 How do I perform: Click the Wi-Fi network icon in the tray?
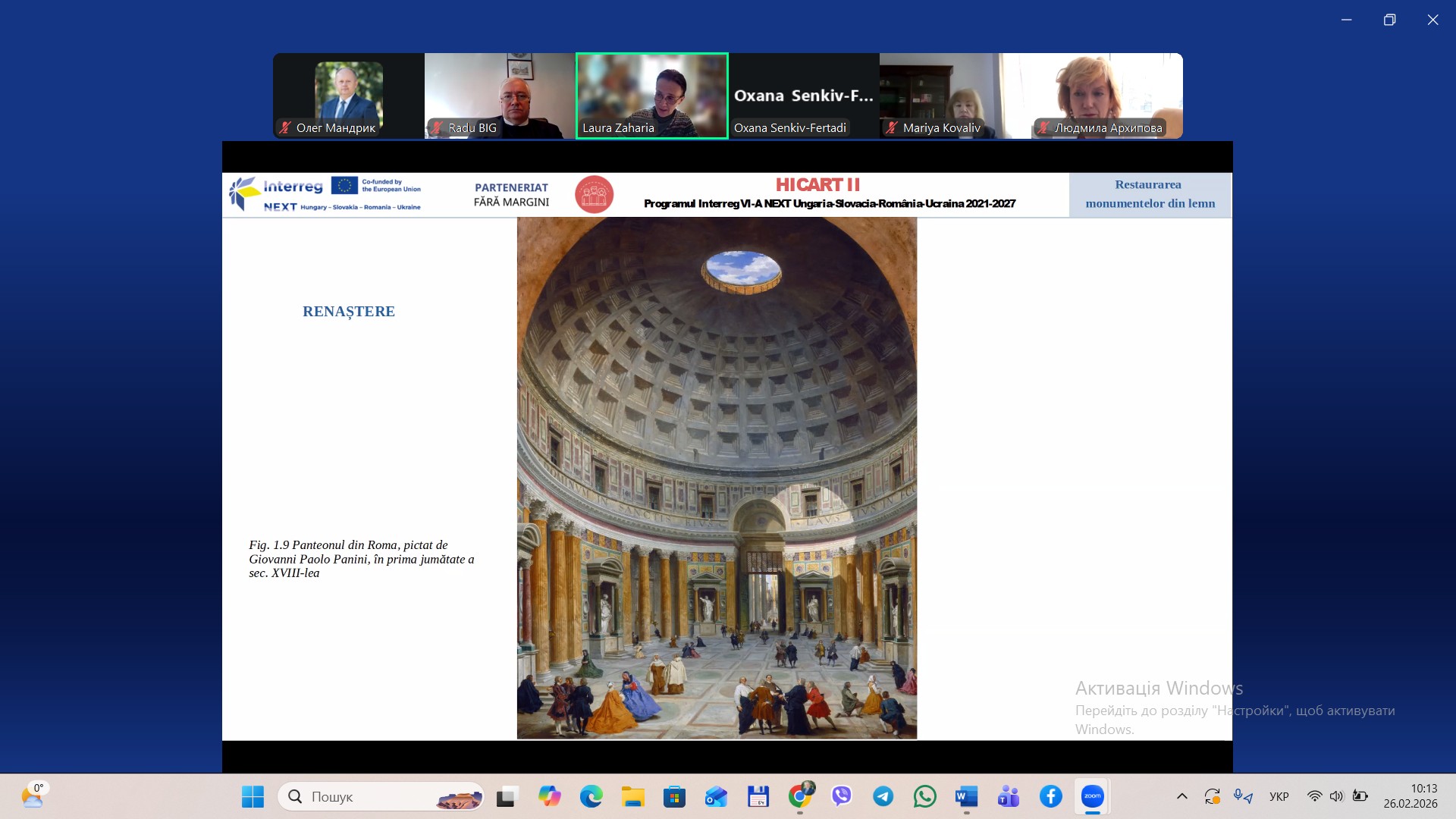tap(1314, 796)
